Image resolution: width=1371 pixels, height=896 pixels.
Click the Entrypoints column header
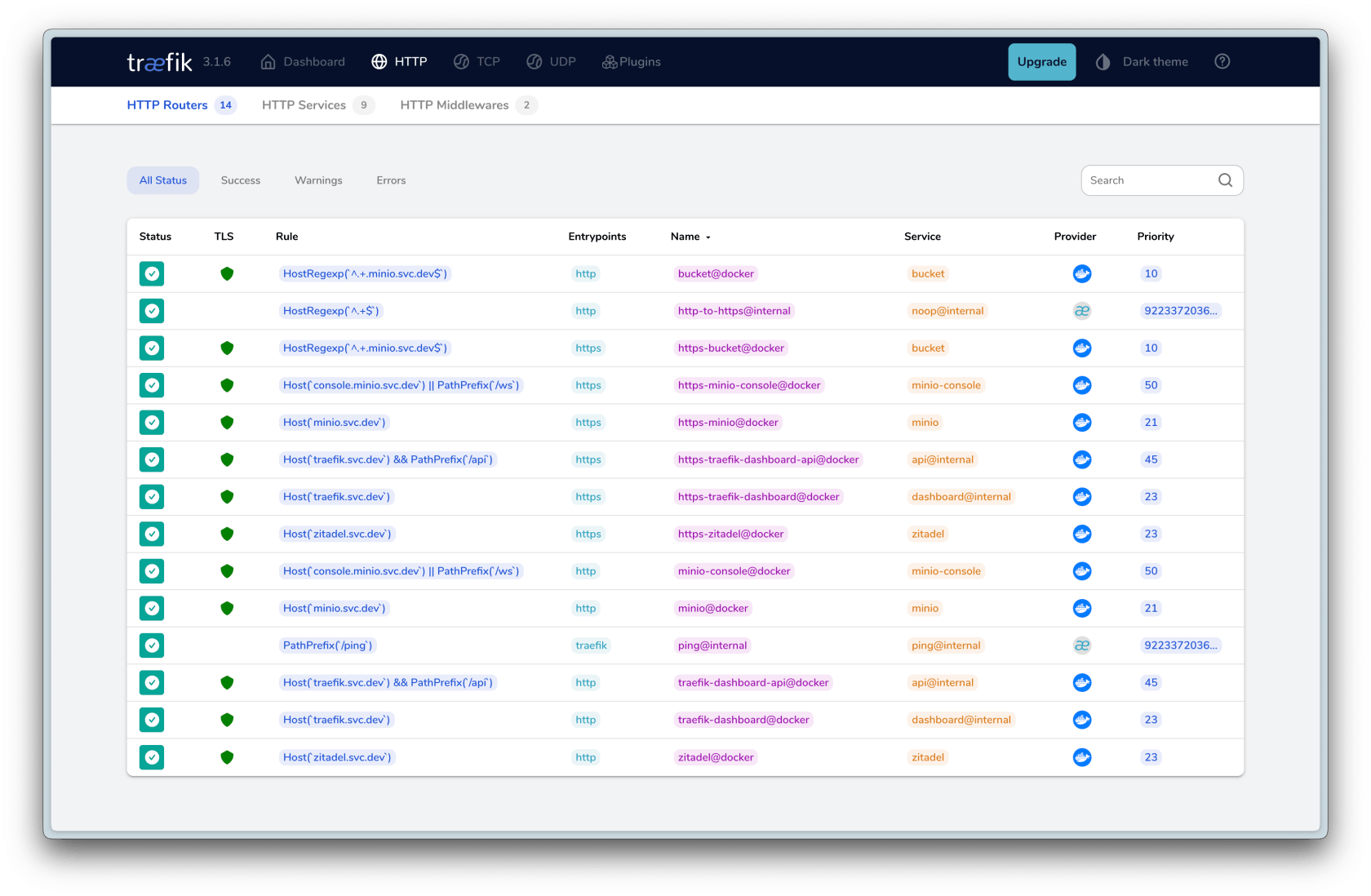pyautogui.click(x=597, y=237)
